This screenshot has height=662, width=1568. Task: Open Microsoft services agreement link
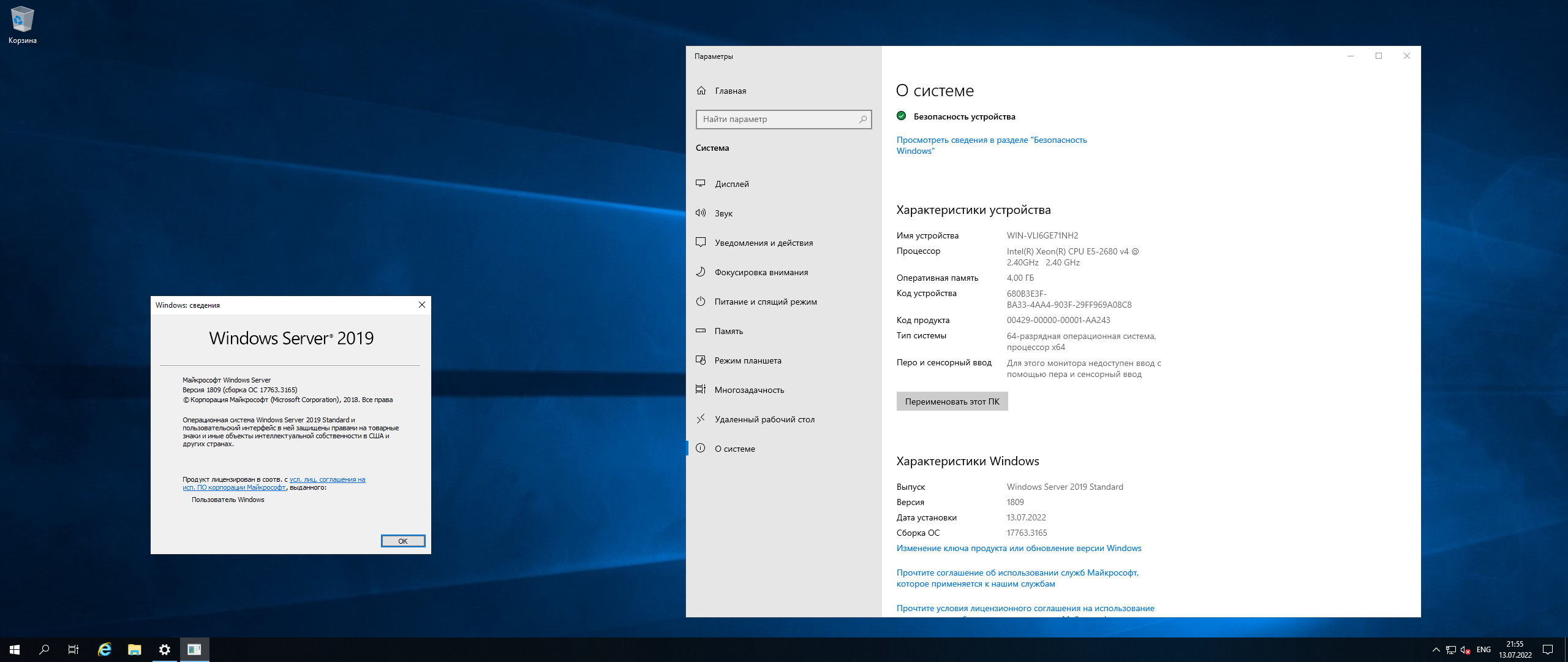[x=1017, y=578]
